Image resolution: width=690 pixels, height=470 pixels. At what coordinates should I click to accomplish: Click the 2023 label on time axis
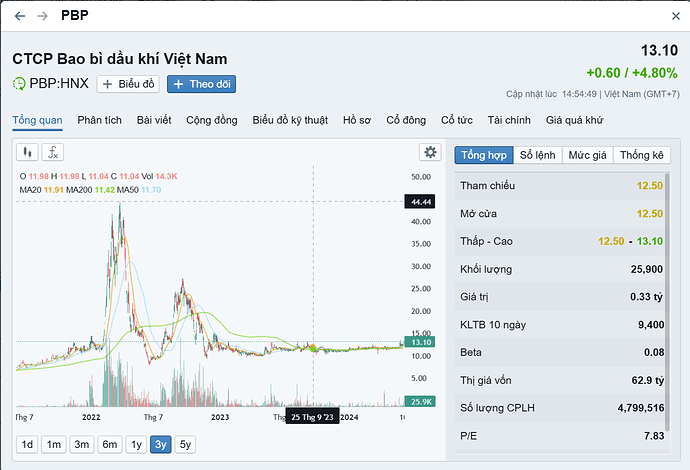coord(220,417)
